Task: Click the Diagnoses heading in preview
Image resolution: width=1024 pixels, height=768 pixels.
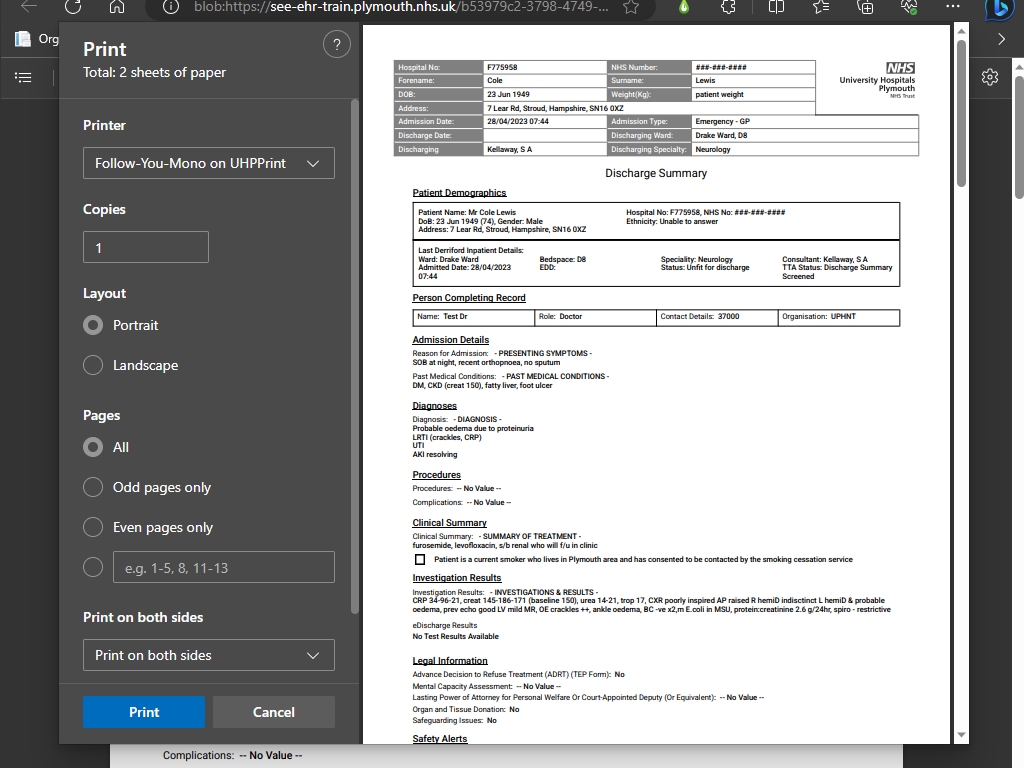Action: click(x=434, y=406)
